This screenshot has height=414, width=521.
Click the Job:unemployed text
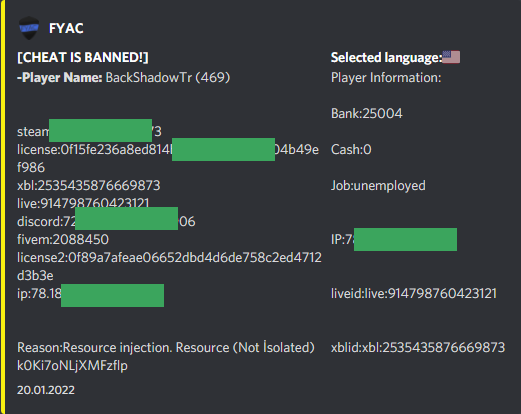point(378,186)
